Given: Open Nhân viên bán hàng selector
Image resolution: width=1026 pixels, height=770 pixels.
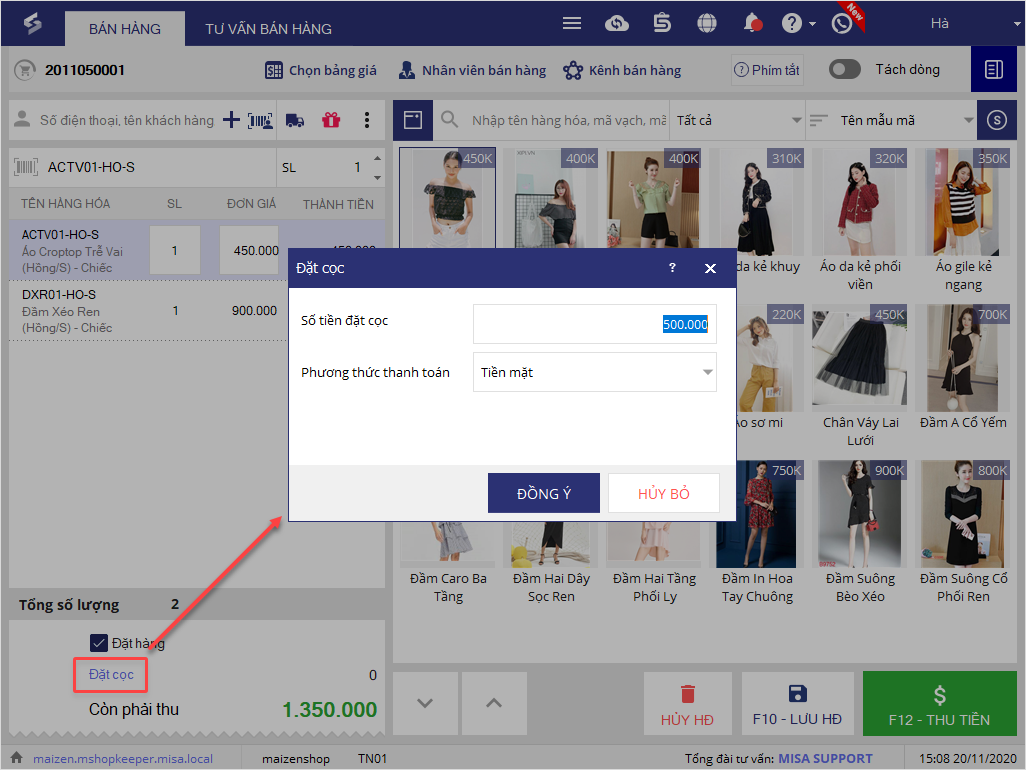Looking at the screenshot, I should click(x=472, y=70).
